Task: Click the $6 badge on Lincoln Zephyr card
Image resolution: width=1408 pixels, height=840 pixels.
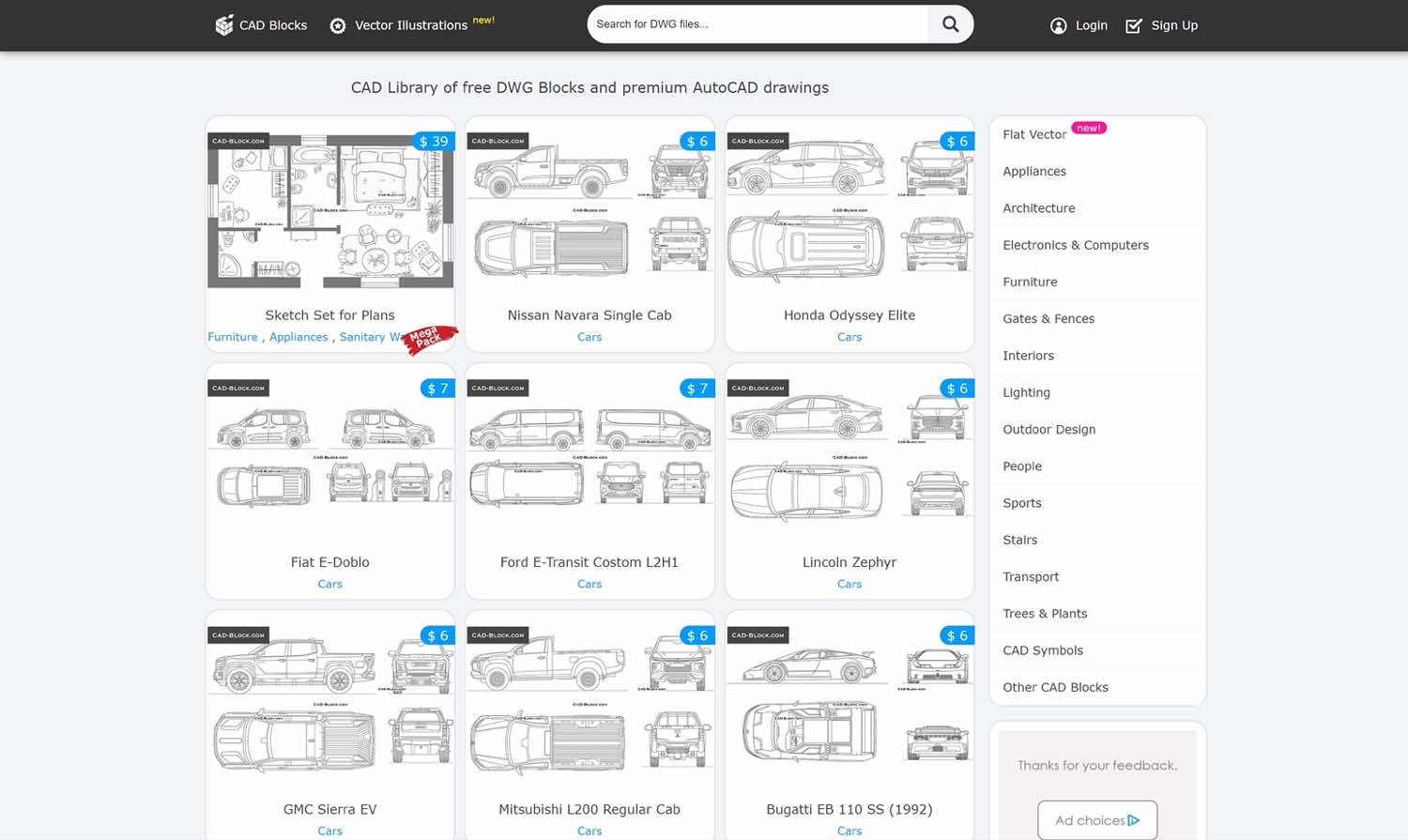Action: click(x=957, y=389)
